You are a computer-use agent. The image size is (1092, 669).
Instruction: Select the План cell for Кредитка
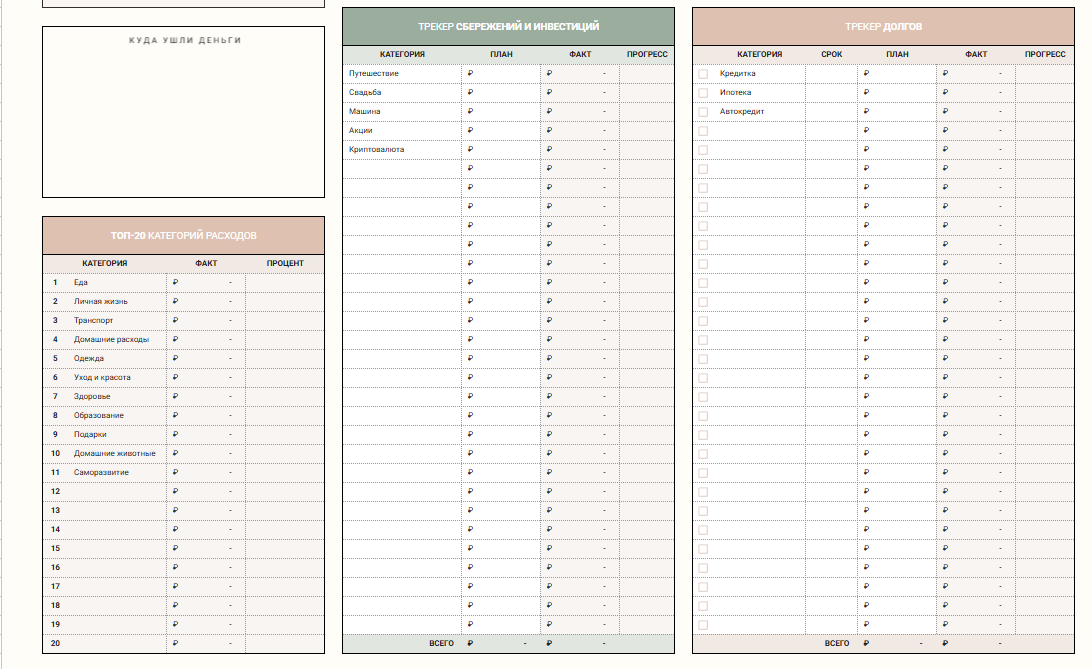point(897,74)
